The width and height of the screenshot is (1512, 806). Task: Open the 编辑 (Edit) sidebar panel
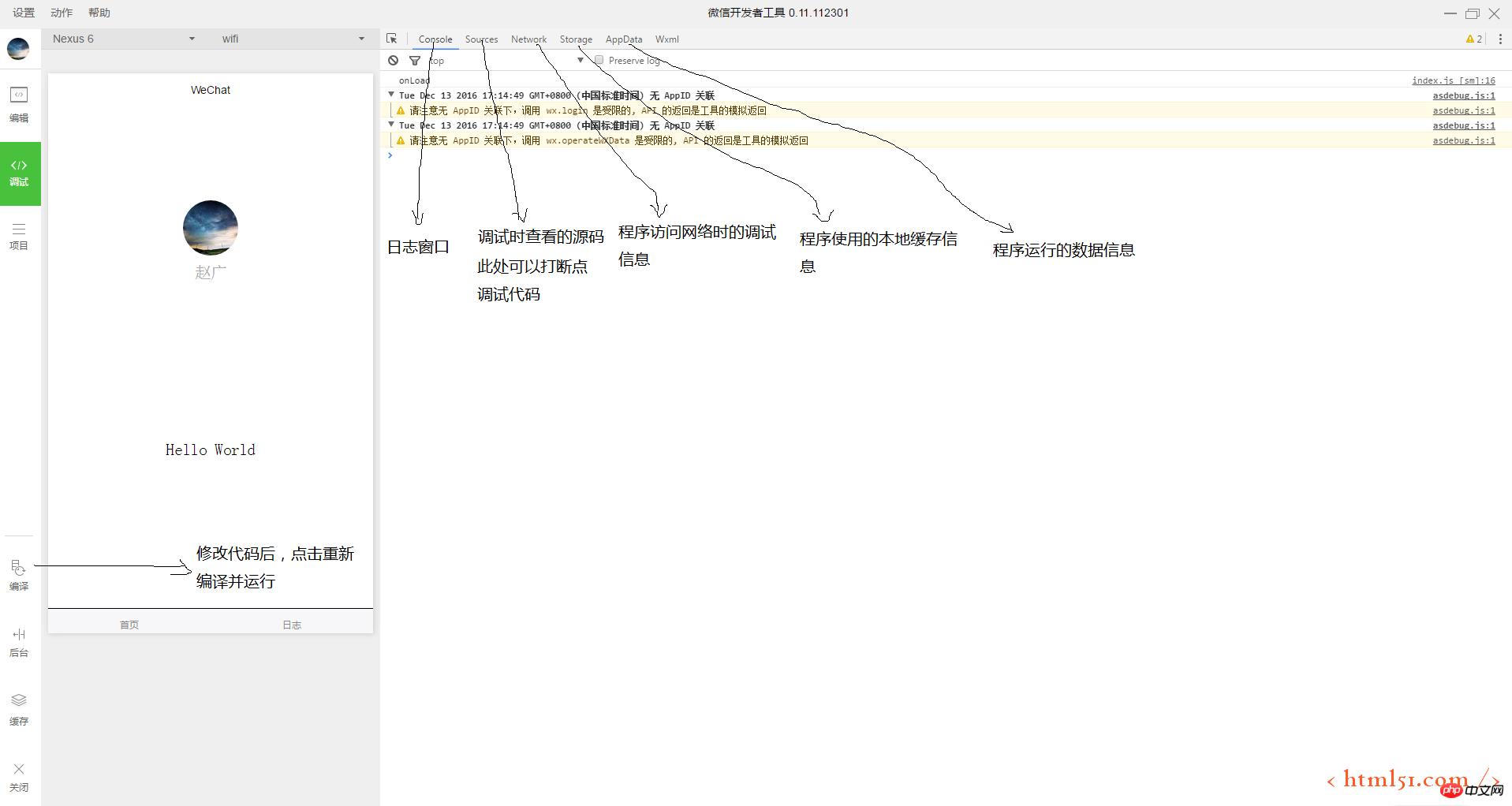[19, 104]
